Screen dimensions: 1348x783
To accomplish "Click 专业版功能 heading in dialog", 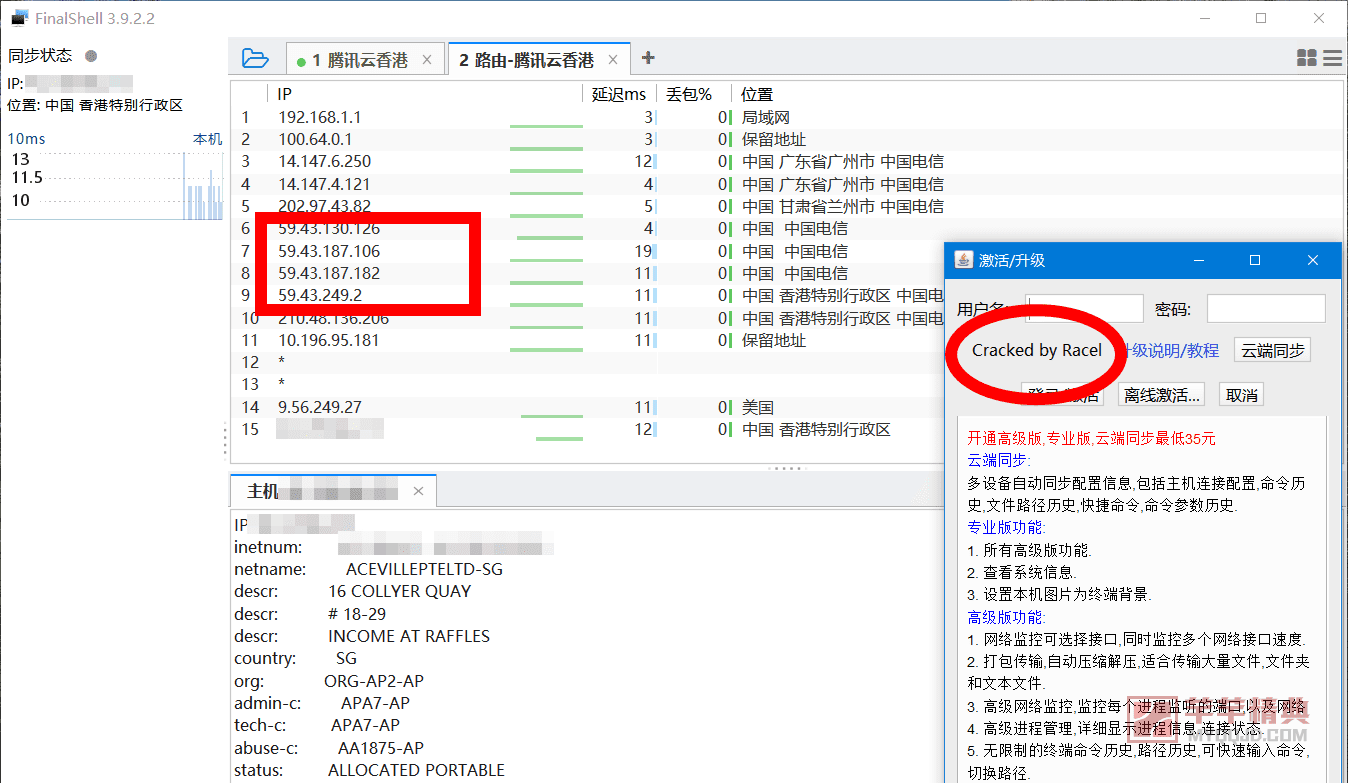I will (1006, 527).
